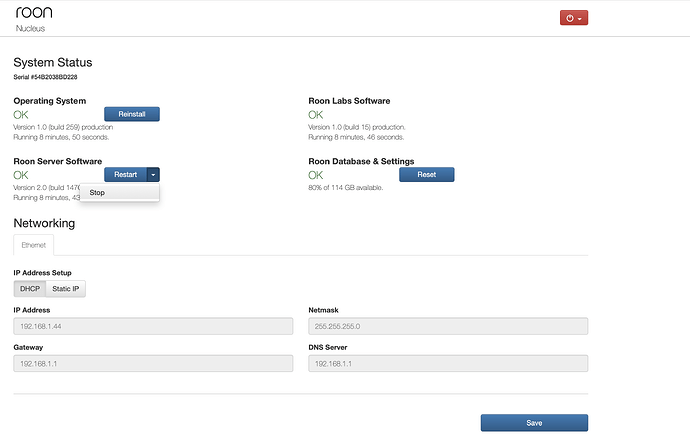Restart the Roon Server Software
The width and height of the screenshot is (690, 441).
coord(125,175)
